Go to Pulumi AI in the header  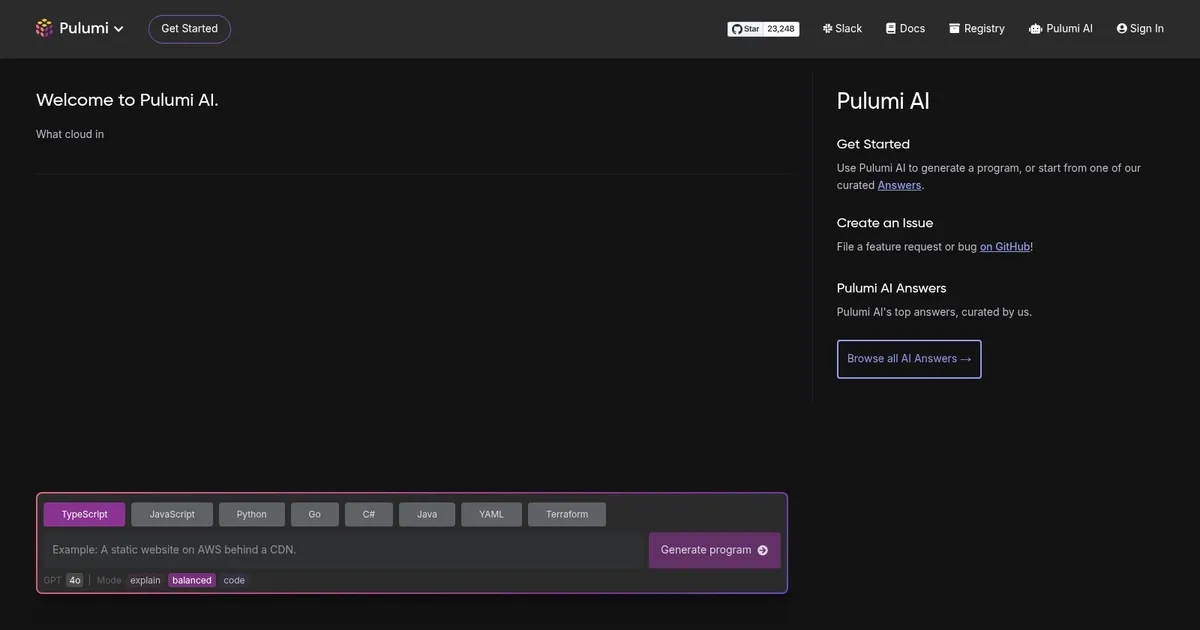point(1061,29)
